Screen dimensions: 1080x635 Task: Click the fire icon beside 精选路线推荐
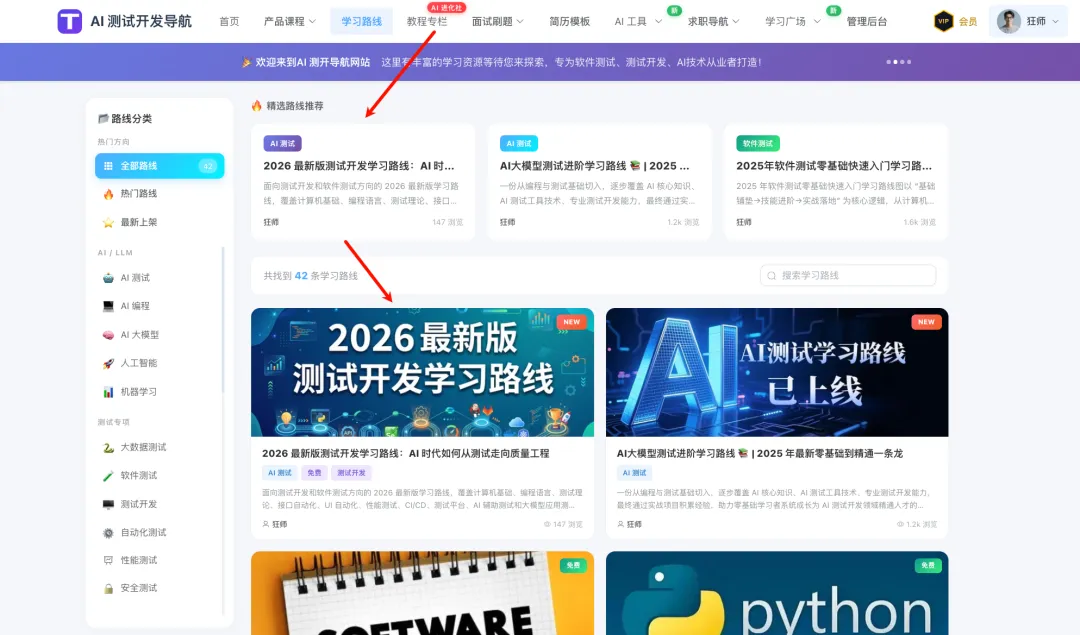click(256, 105)
